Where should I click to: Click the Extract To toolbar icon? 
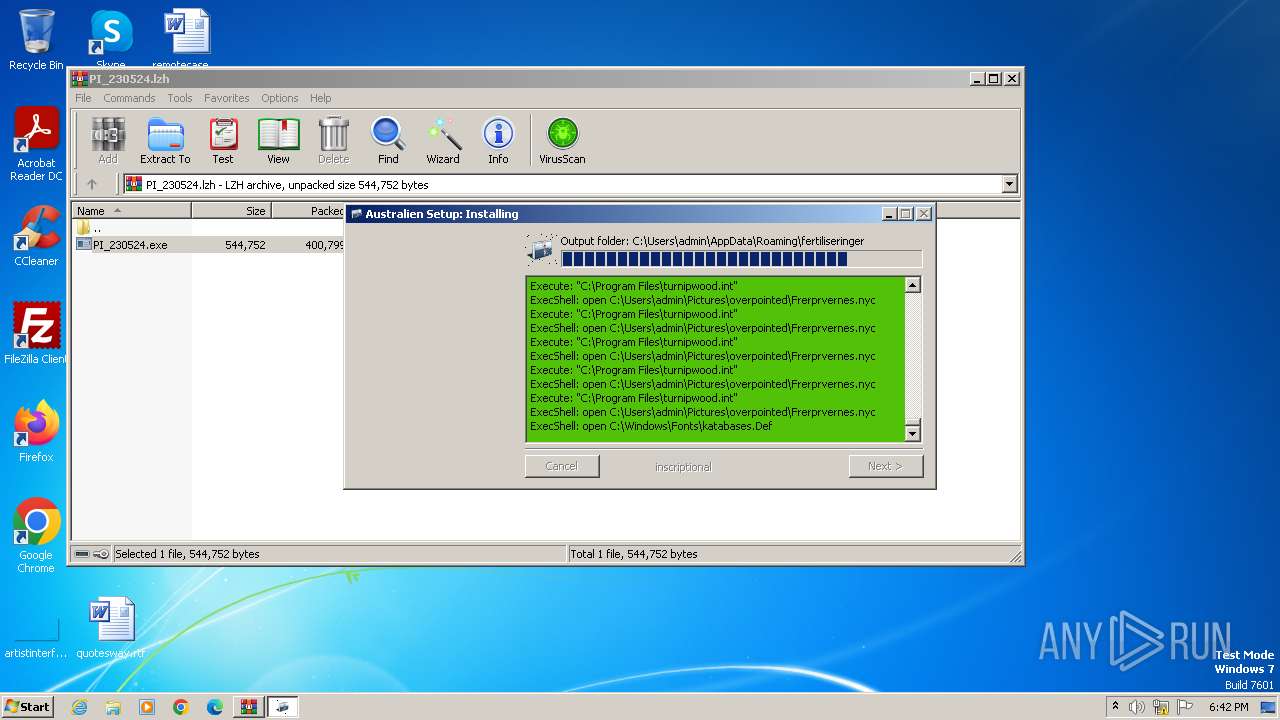pyautogui.click(x=165, y=141)
